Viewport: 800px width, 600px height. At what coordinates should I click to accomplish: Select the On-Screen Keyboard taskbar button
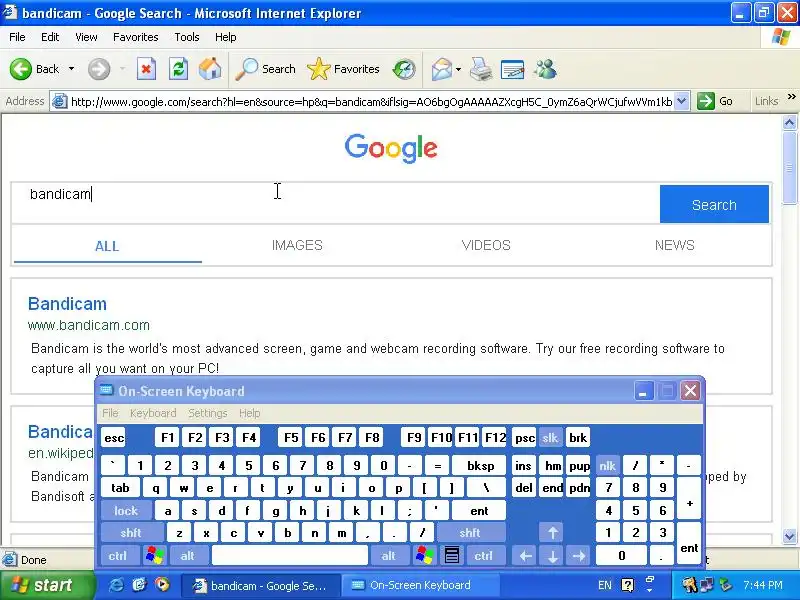point(420,585)
